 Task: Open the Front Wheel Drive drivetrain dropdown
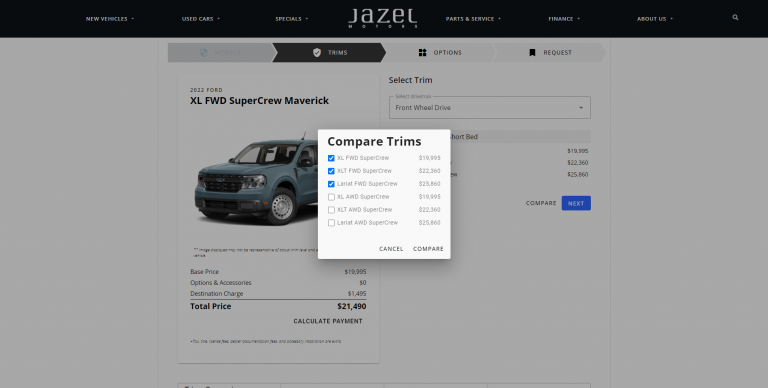click(490, 107)
